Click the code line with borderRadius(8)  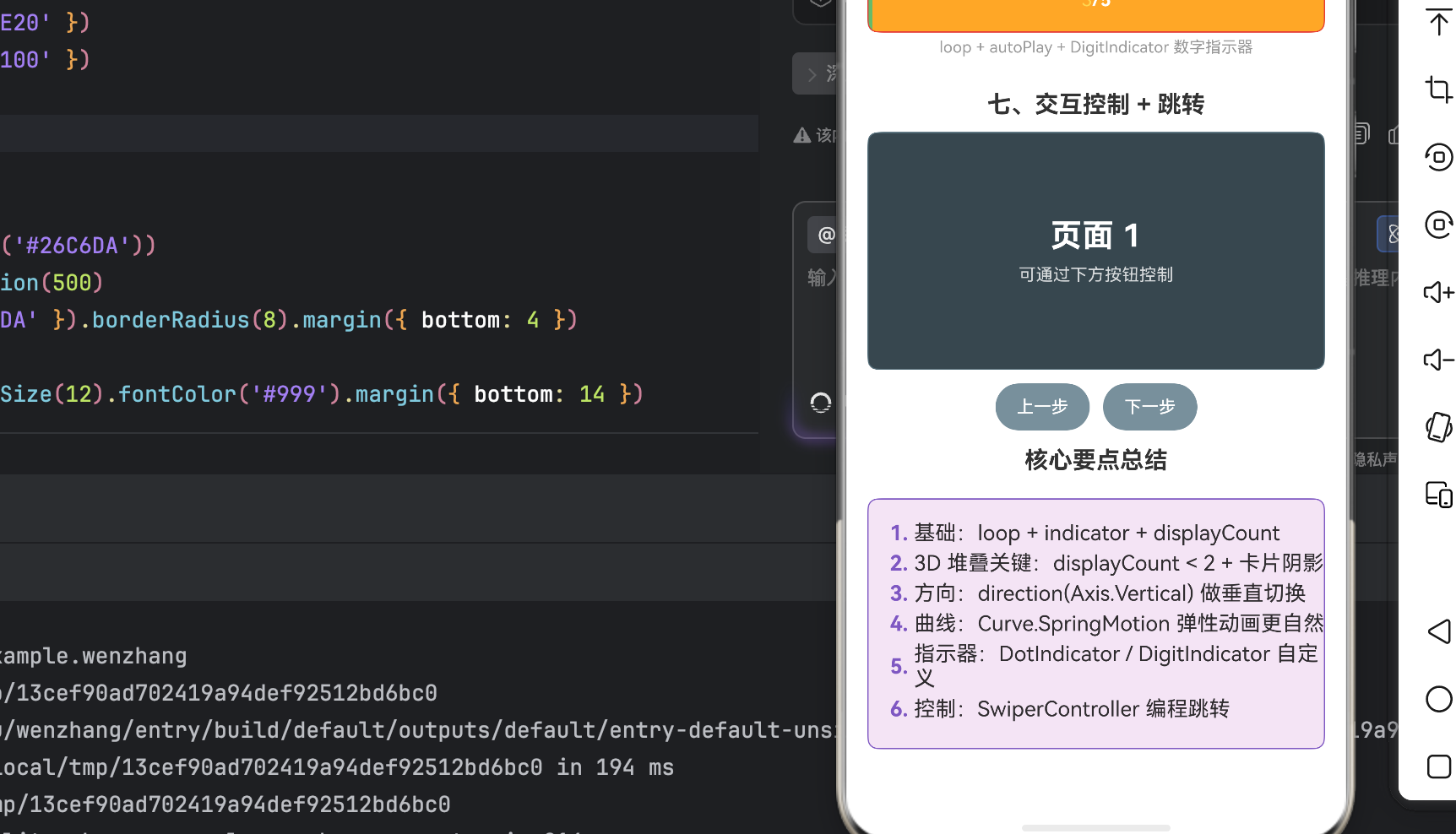click(289, 320)
